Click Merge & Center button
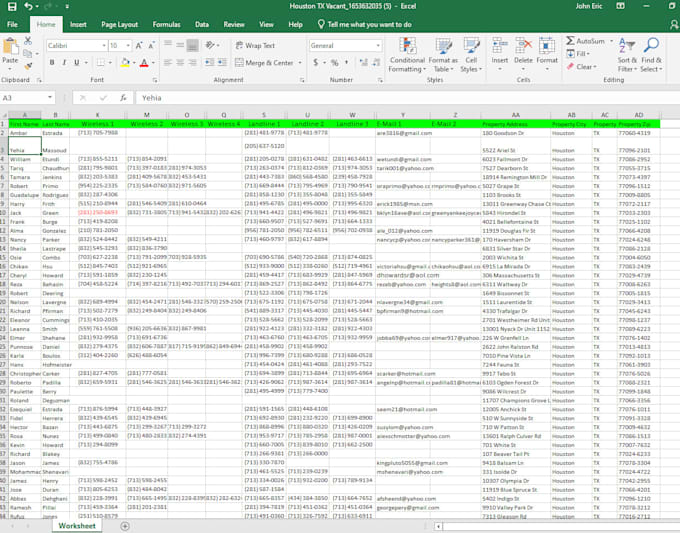680x533 pixels. click(265, 63)
